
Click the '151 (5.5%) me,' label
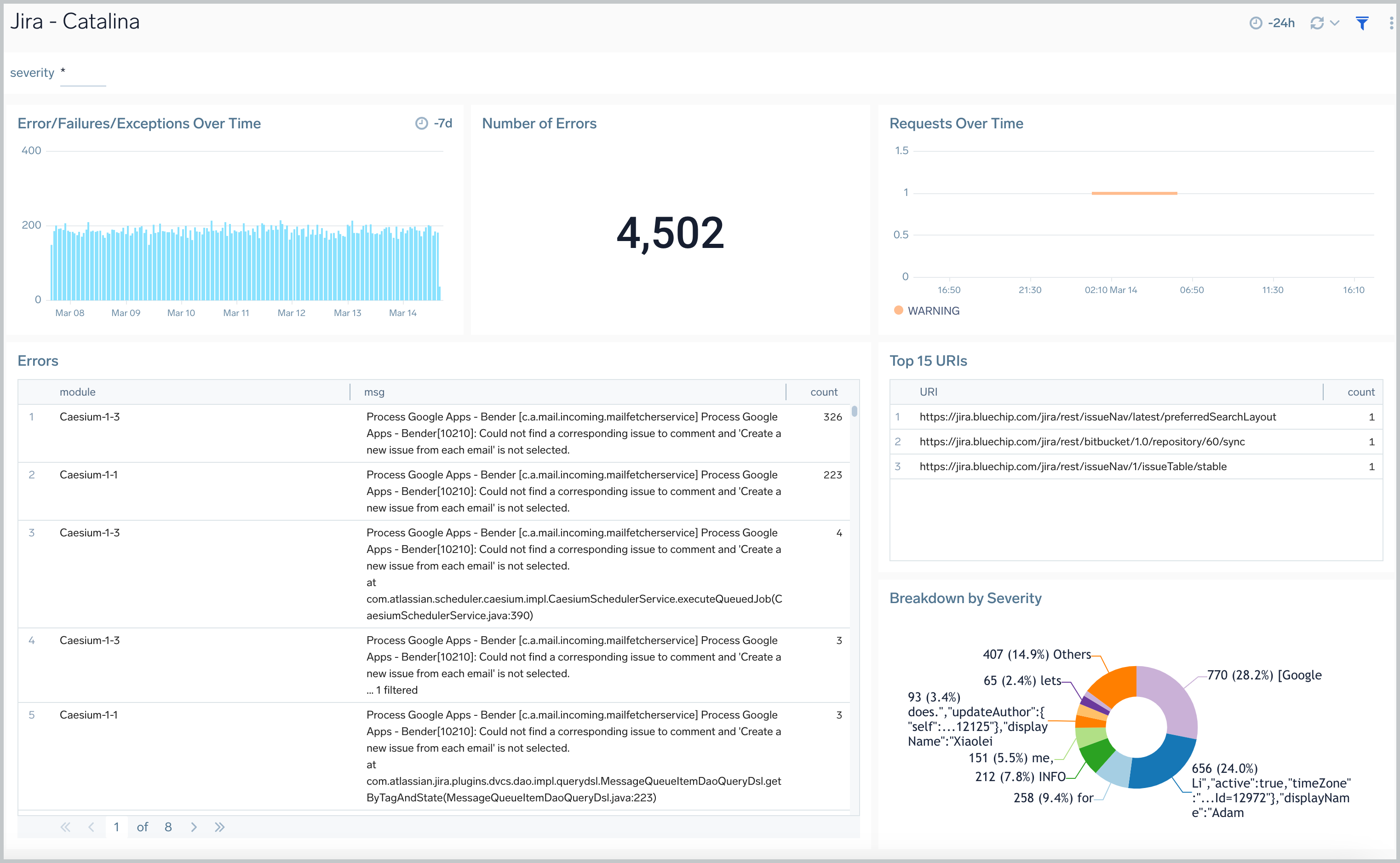tap(1010, 757)
